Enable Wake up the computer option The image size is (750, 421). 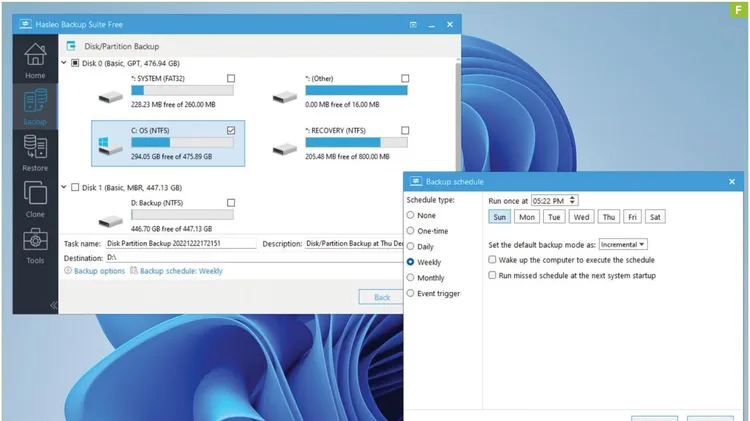(492, 259)
